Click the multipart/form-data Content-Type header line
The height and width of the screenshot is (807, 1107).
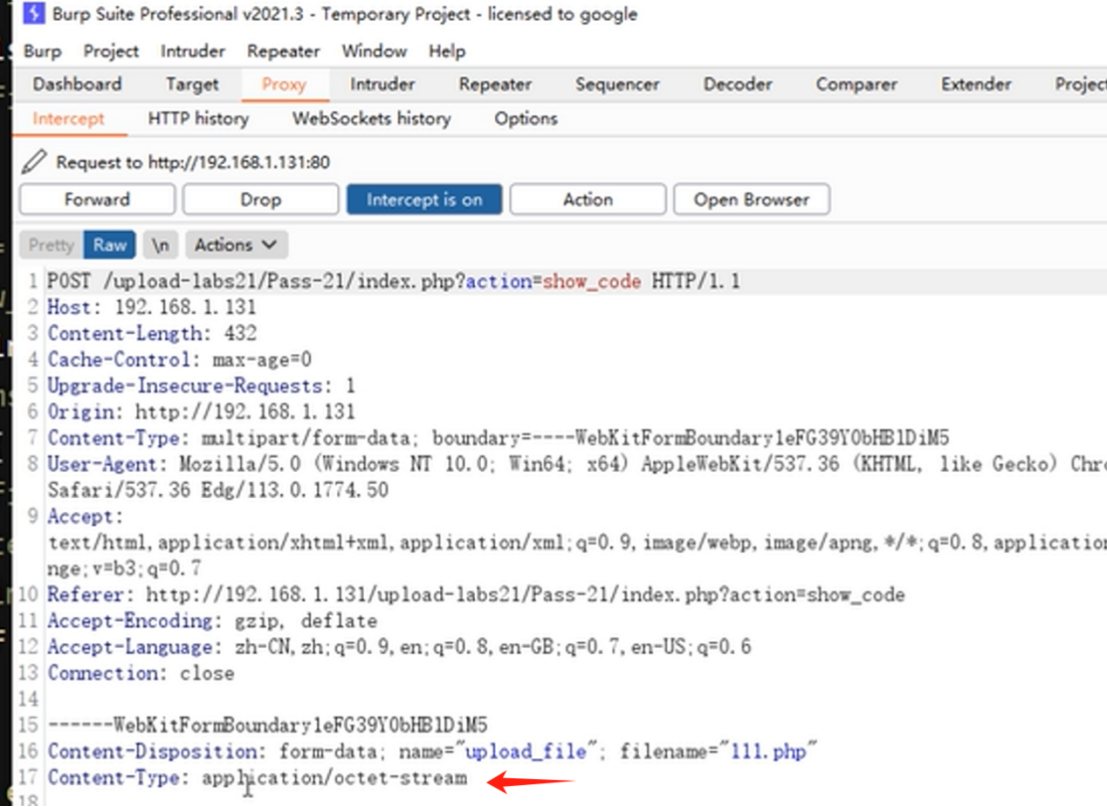498,438
